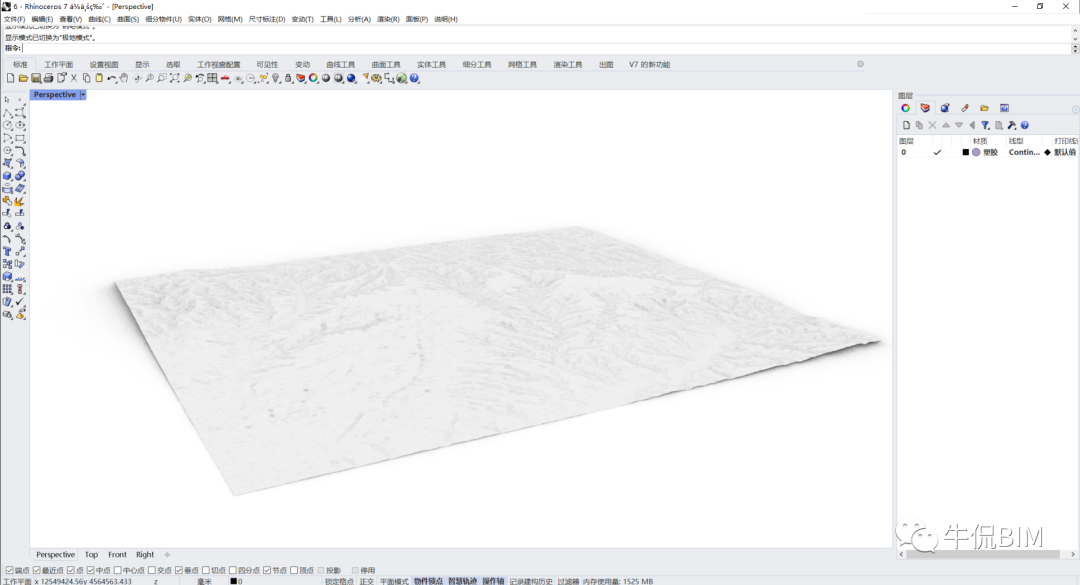The image size is (1080, 585).
Task: Switch to the Right viewport tab
Action: coord(145,555)
